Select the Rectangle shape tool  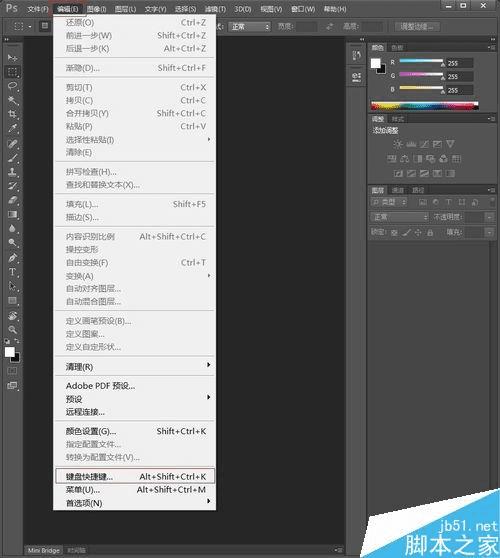click(12, 301)
